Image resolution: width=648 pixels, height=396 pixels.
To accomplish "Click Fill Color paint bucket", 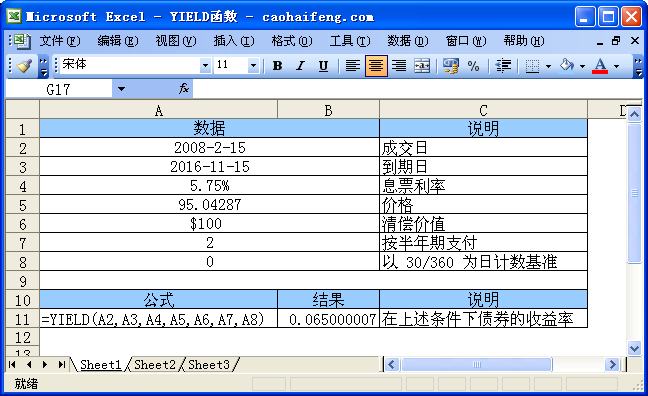I will (567, 66).
